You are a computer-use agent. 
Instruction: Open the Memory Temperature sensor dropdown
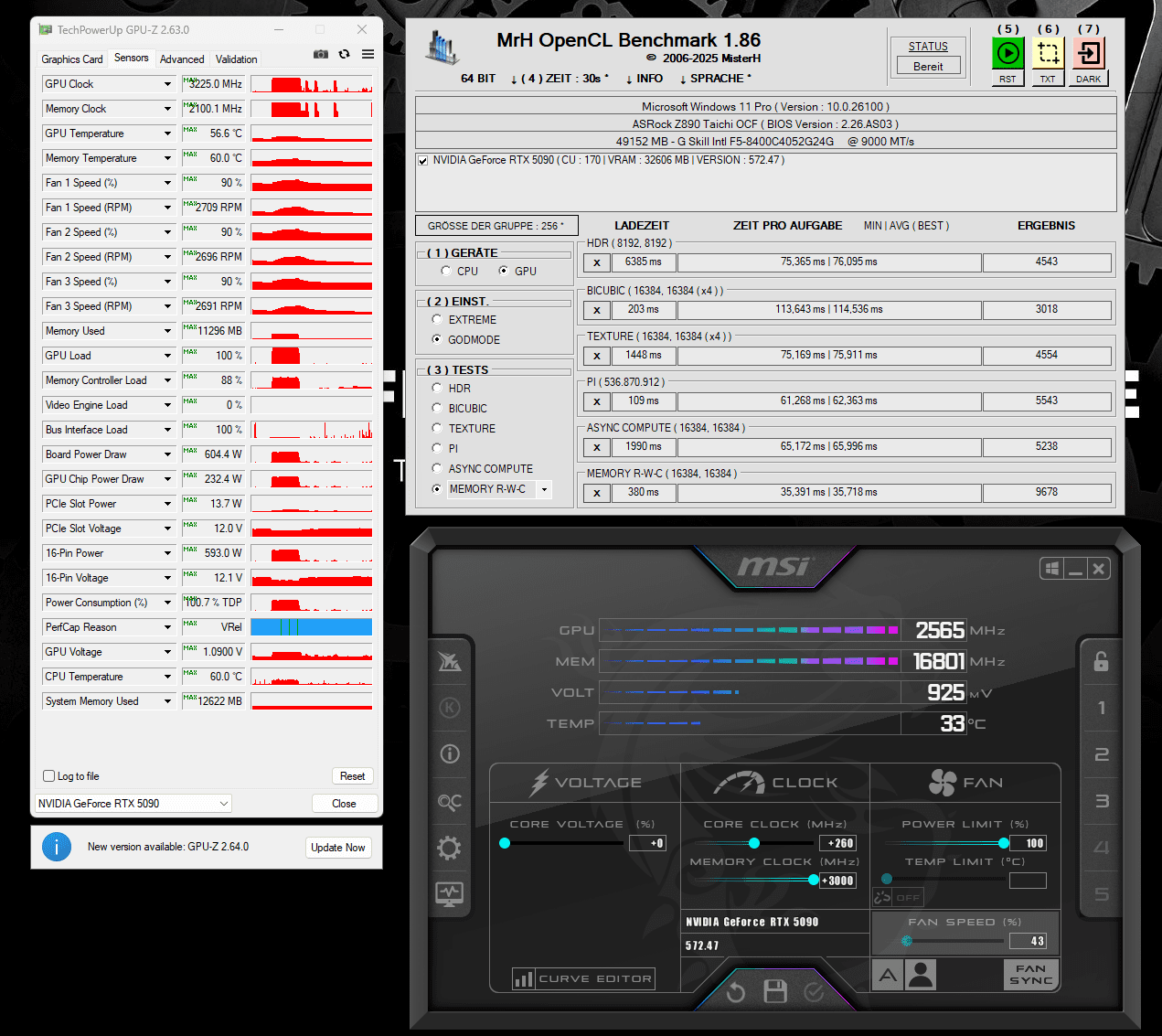pos(167,158)
